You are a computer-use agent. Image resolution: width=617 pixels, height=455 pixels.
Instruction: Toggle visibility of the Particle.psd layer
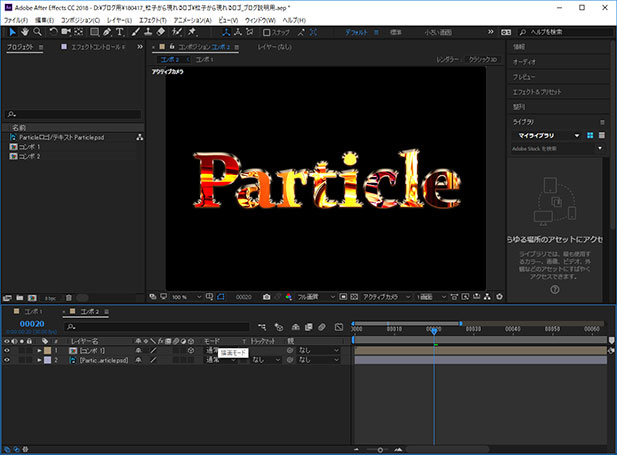pos(6,360)
